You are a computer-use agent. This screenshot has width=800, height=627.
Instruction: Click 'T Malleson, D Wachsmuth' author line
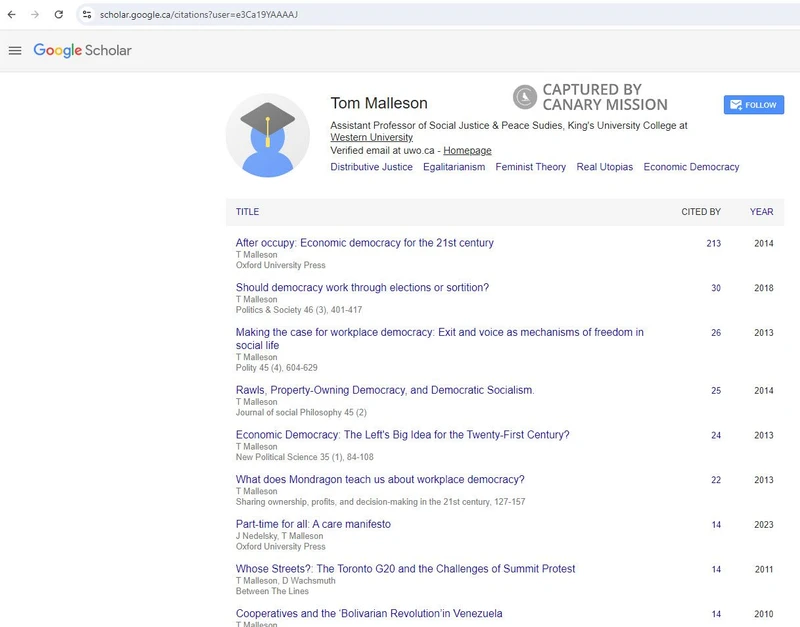tap(285, 581)
